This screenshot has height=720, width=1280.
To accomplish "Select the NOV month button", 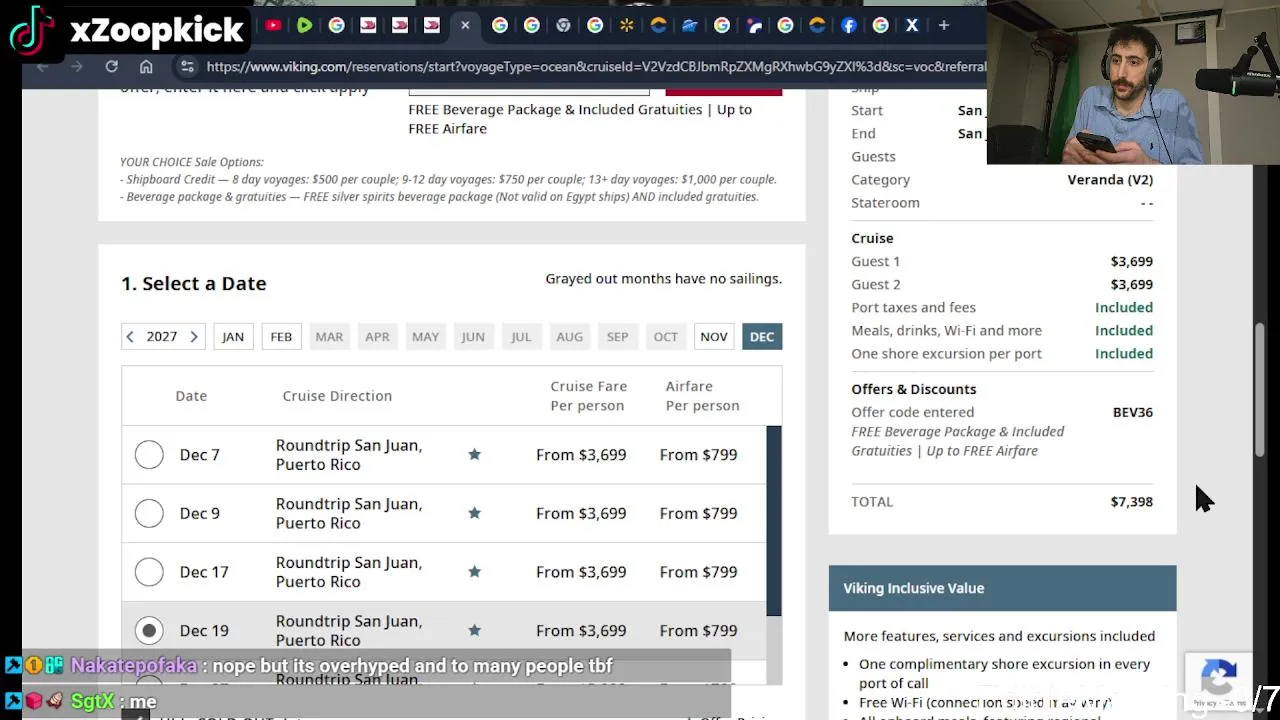I will click(713, 337).
